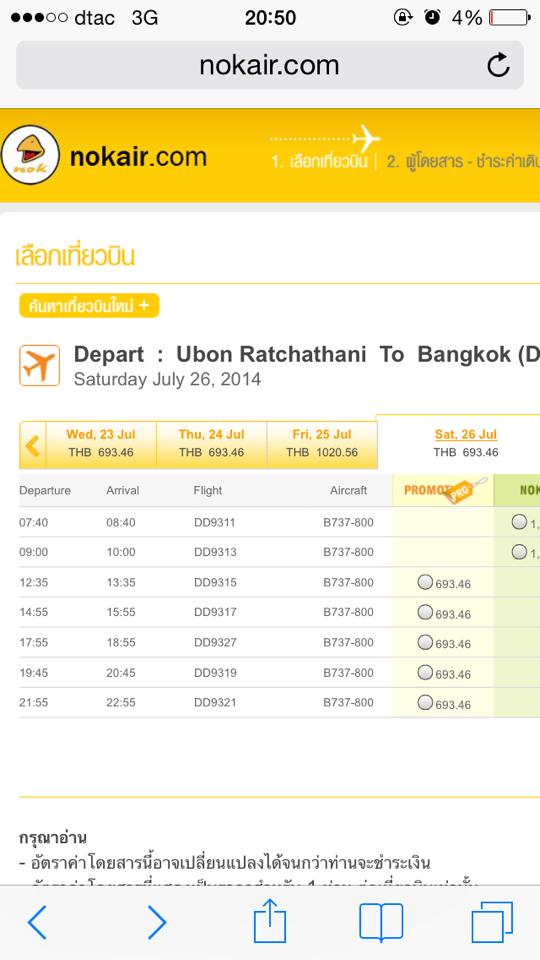Viewport: 540px width, 960px height.
Task: Select the 693.46 fare for flight DD9317
Action: coord(425,612)
